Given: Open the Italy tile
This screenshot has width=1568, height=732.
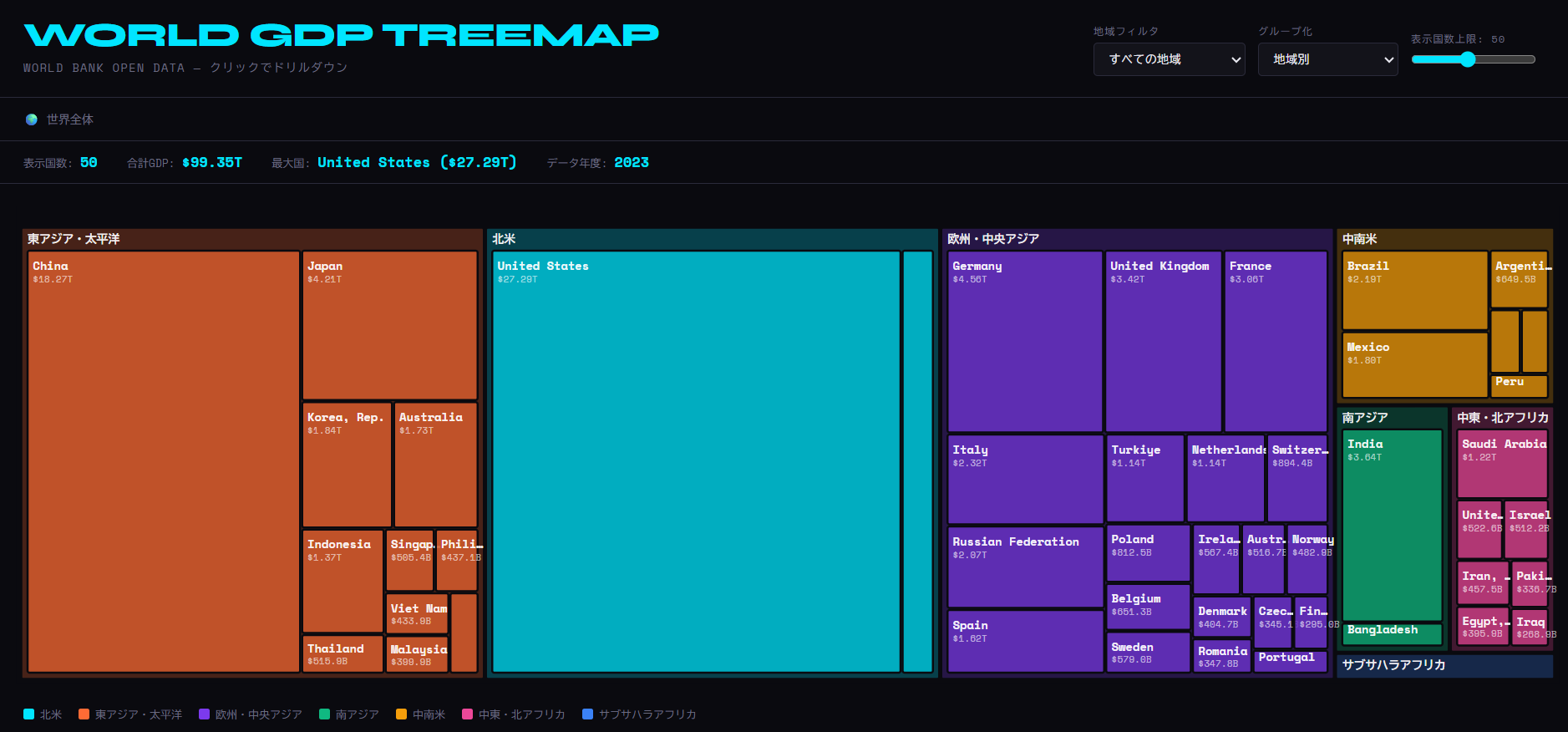Looking at the screenshot, I should [x=1025, y=480].
